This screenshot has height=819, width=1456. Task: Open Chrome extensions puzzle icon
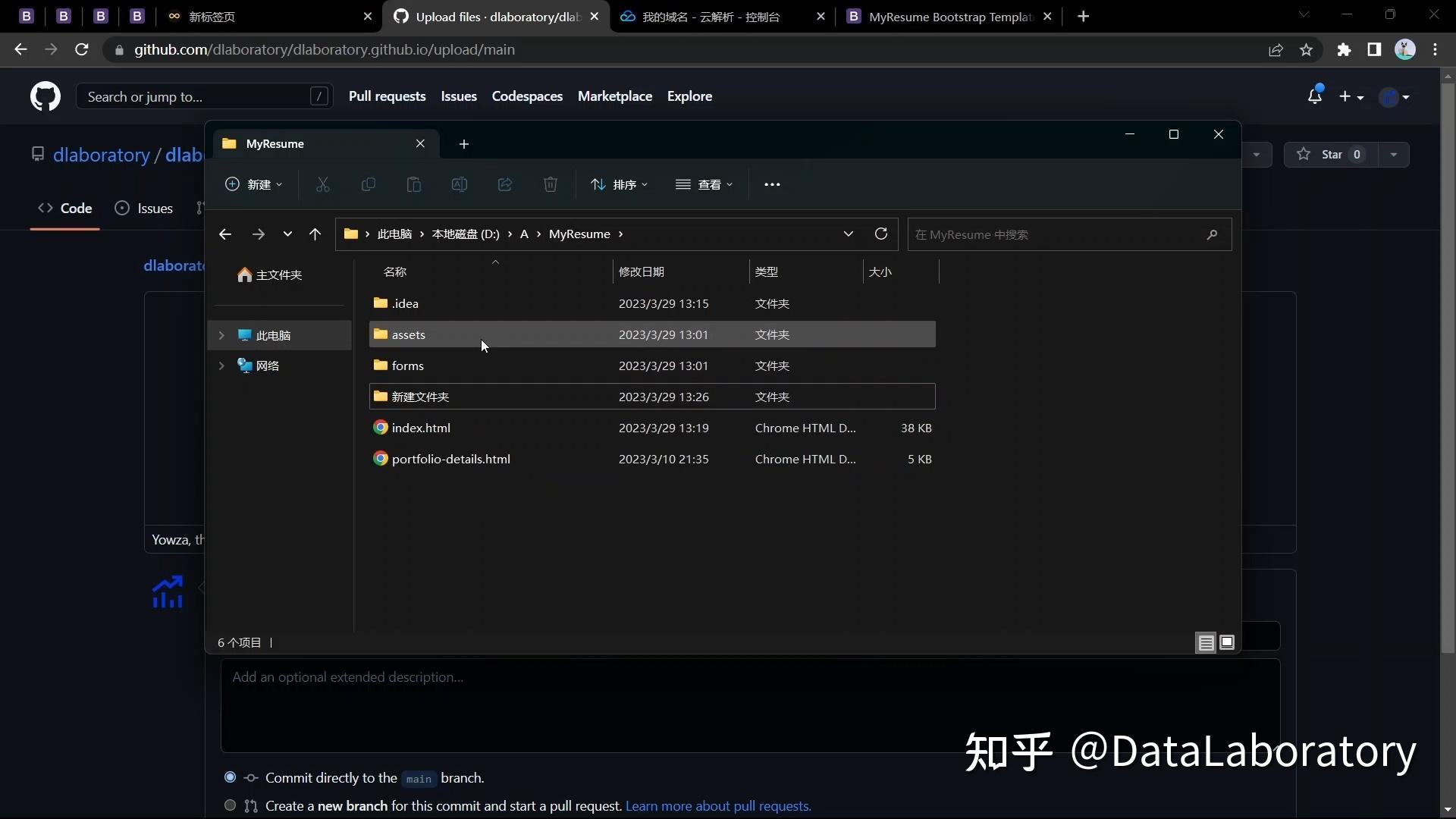(x=1344, y=50)
